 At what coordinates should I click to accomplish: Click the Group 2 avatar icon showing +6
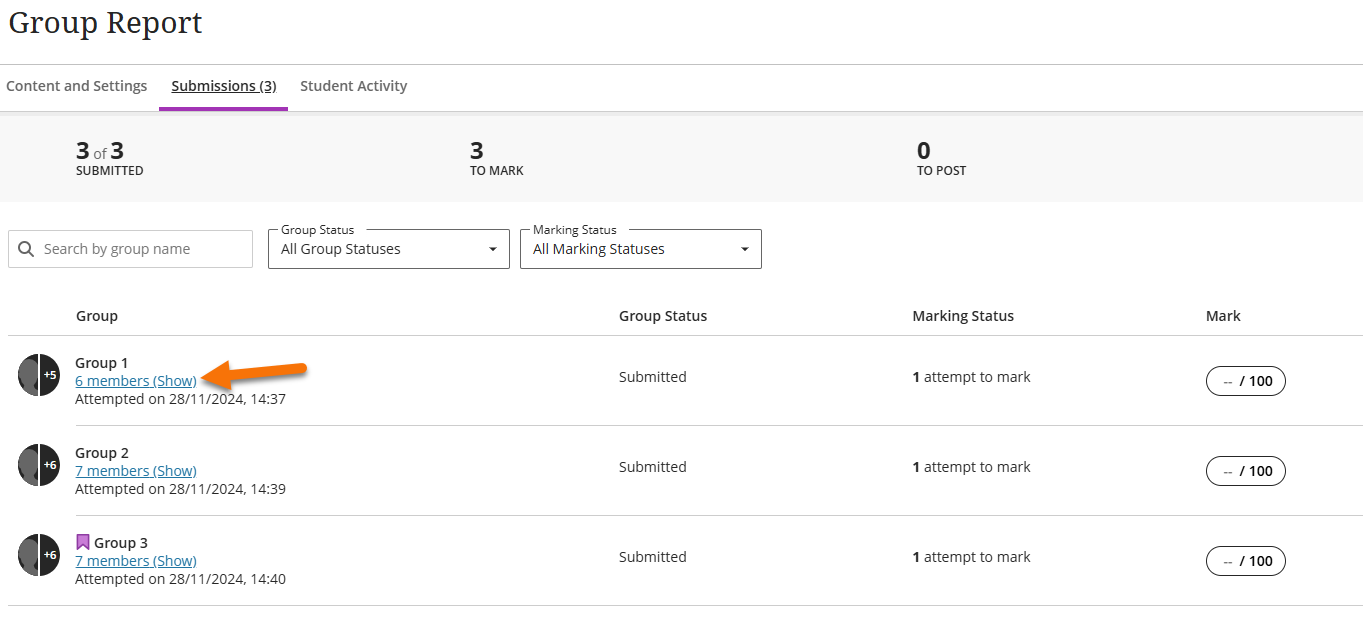[38, 465]
